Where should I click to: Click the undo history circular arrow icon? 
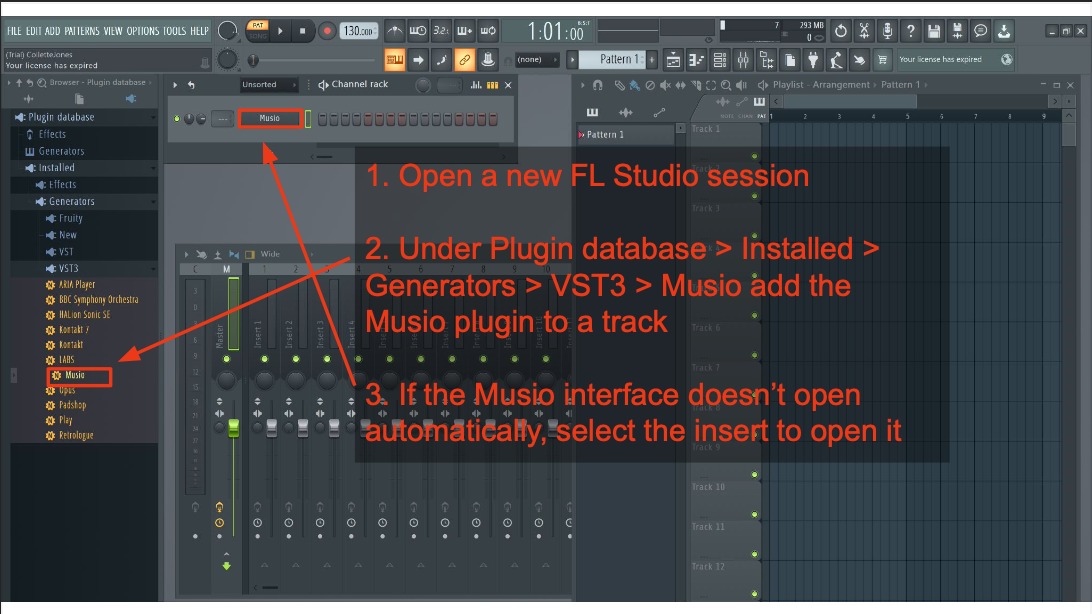click(x=841, y=31)
